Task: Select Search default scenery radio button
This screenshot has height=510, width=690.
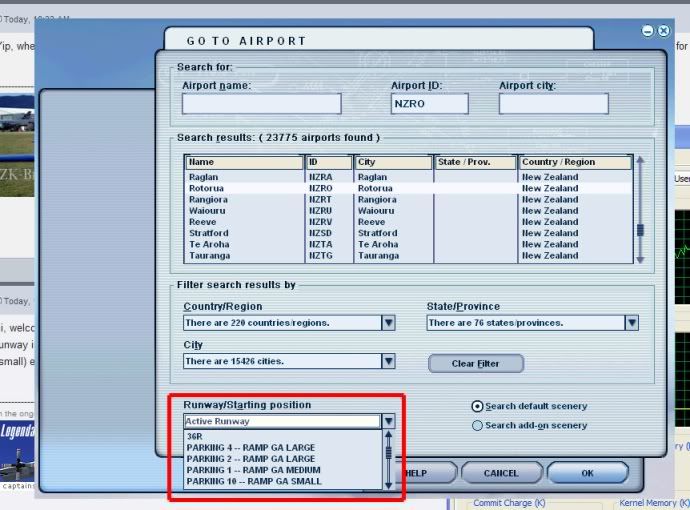Action: pyautogui.click(x=476, y=406)
